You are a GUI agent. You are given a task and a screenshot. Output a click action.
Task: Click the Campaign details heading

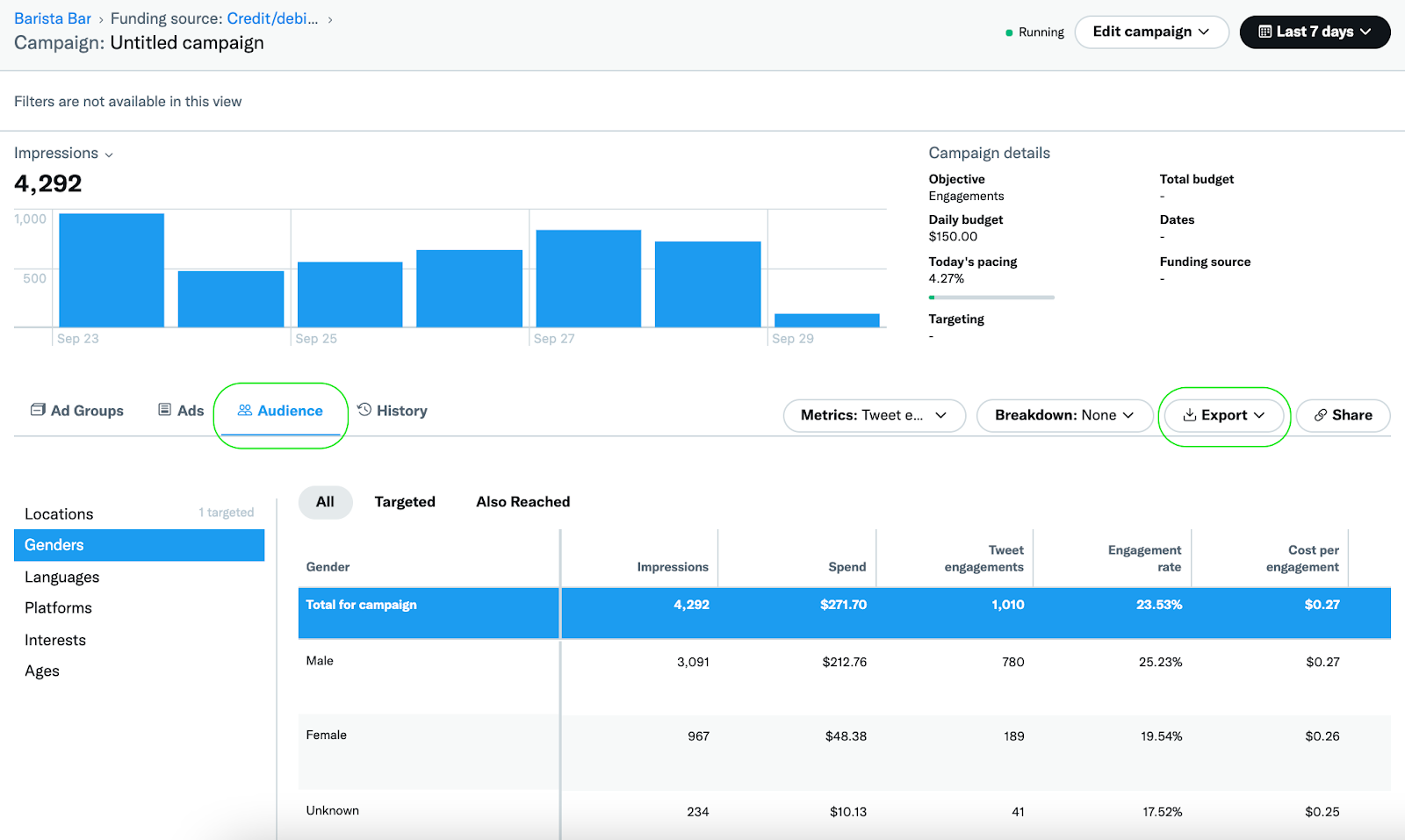[x=990, y=153]
